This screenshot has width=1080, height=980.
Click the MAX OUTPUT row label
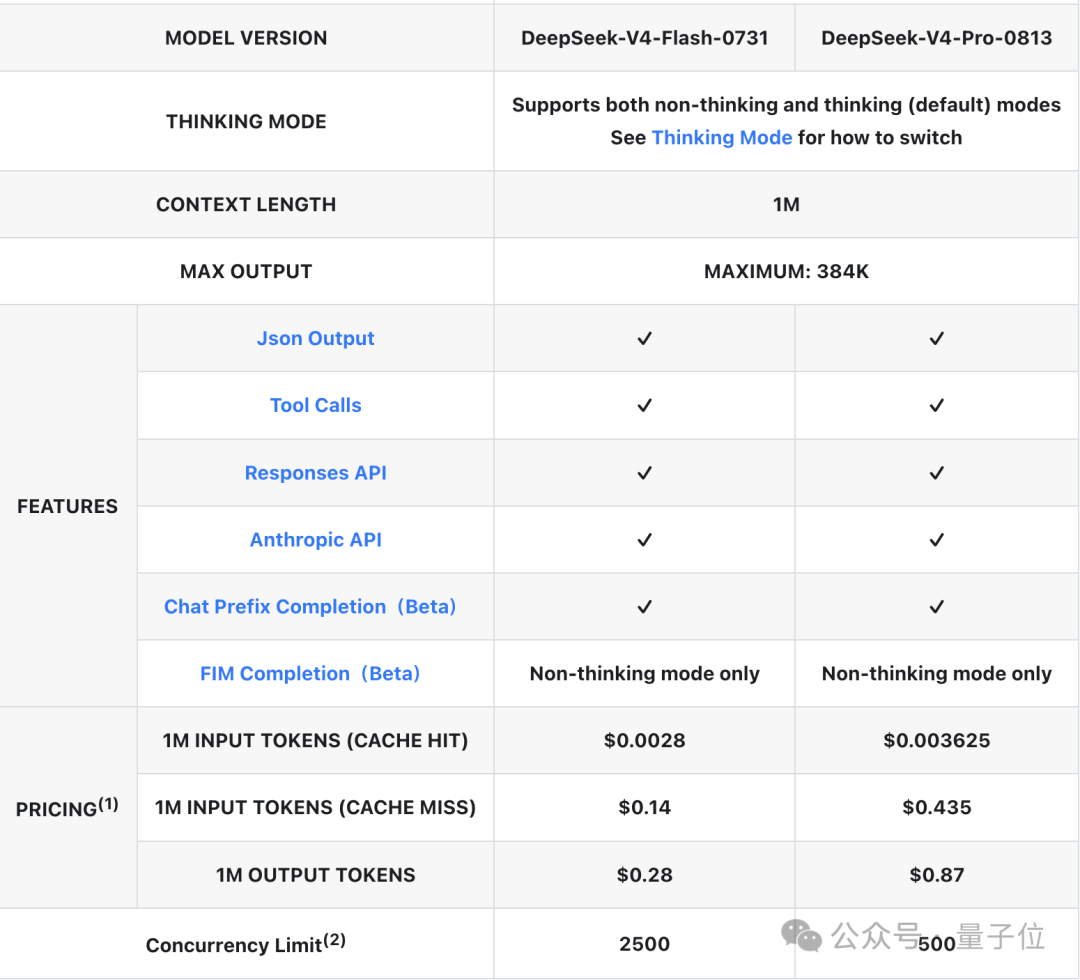point(246,271)
